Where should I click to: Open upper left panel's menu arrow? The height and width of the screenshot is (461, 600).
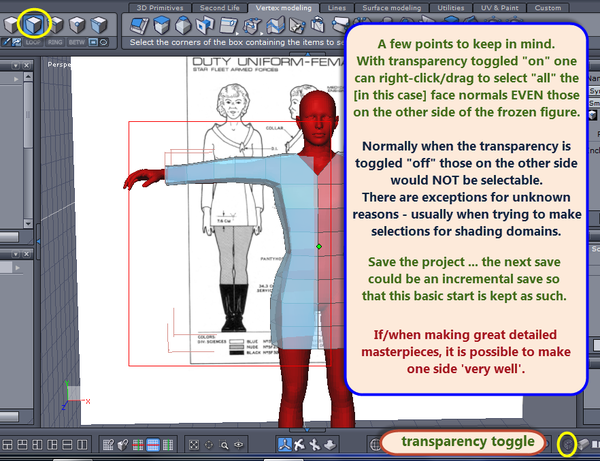coord(15,65)
